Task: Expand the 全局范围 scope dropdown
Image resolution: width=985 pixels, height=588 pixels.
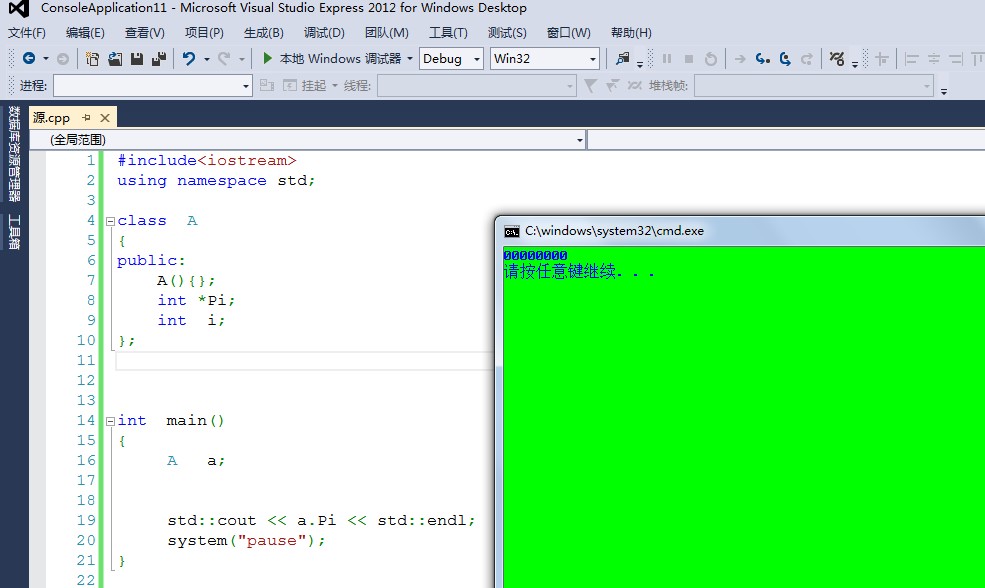Action: 580,140
